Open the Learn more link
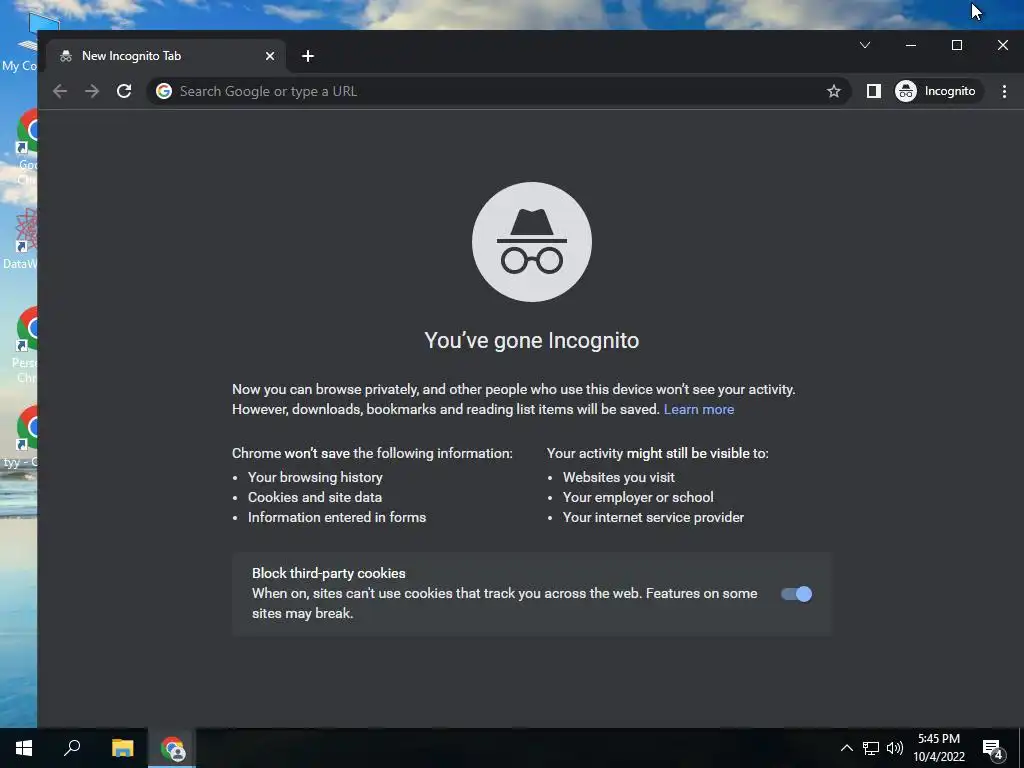This screenshot has height=768, width=1024. click(699, 409)
